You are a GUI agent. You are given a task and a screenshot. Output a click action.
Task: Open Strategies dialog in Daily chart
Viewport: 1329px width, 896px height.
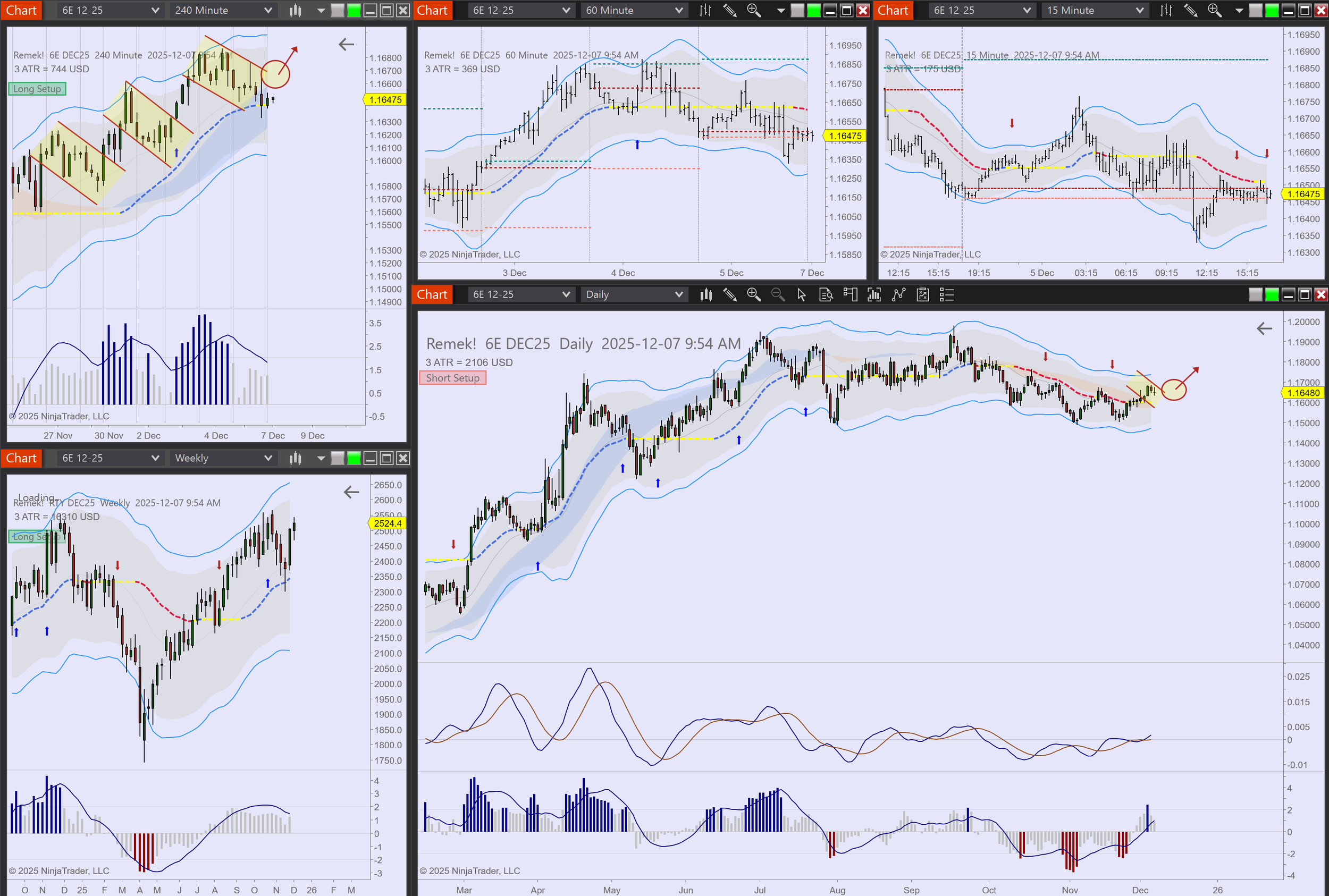point(922,294)
